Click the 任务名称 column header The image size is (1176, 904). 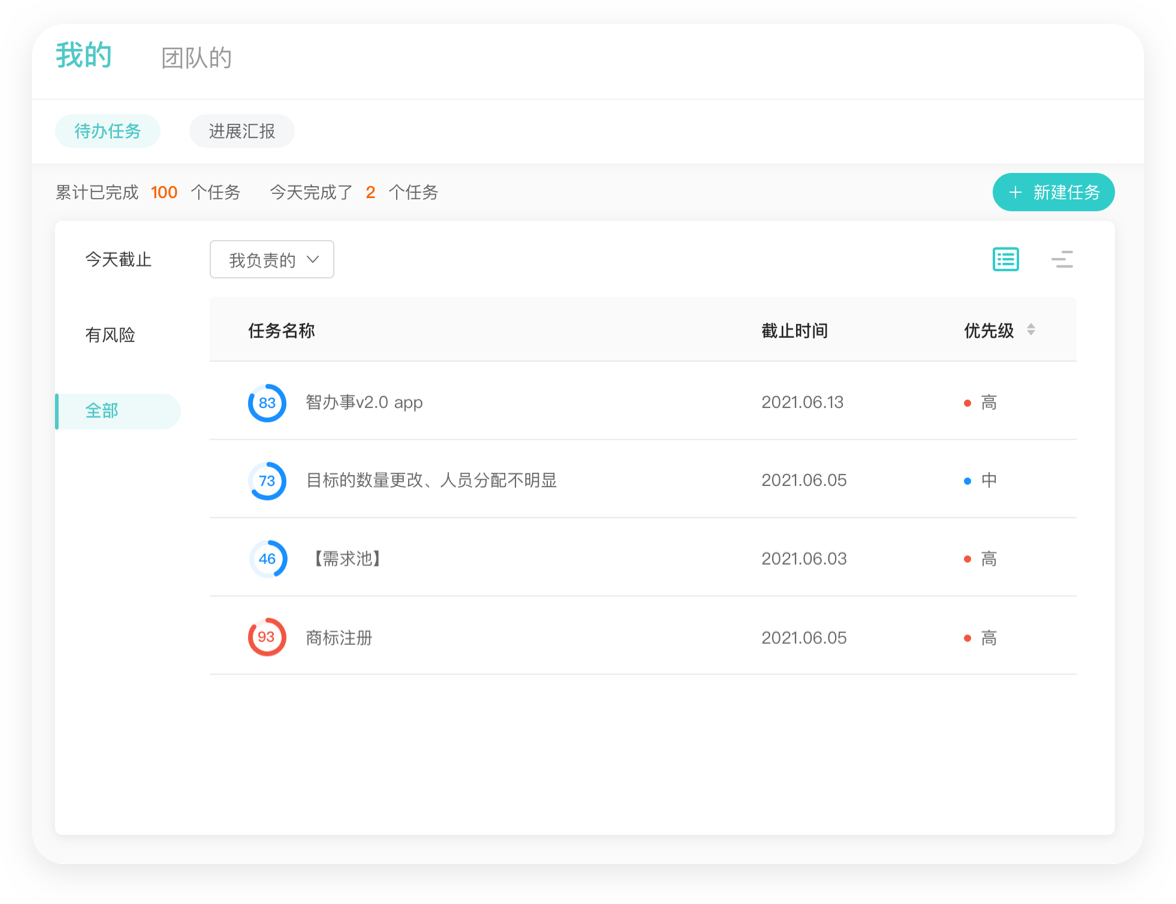[281, 331]
